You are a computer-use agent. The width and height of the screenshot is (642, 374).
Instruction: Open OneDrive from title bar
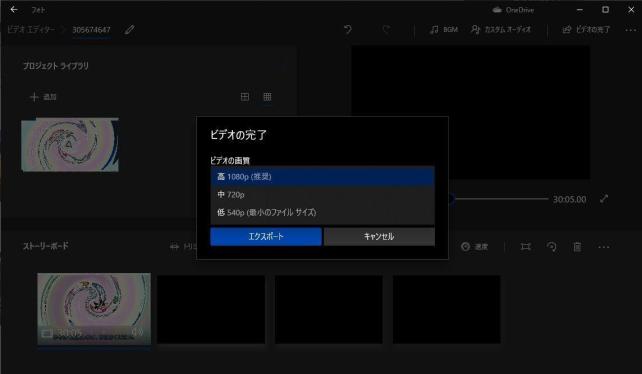513,10
